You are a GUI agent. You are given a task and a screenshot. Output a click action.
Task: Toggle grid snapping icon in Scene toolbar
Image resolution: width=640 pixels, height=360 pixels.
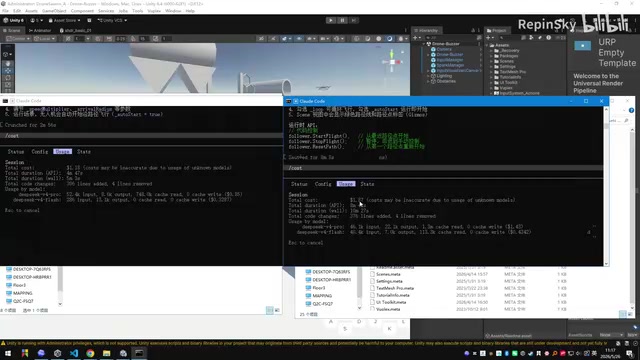click(x=98, y=39)
